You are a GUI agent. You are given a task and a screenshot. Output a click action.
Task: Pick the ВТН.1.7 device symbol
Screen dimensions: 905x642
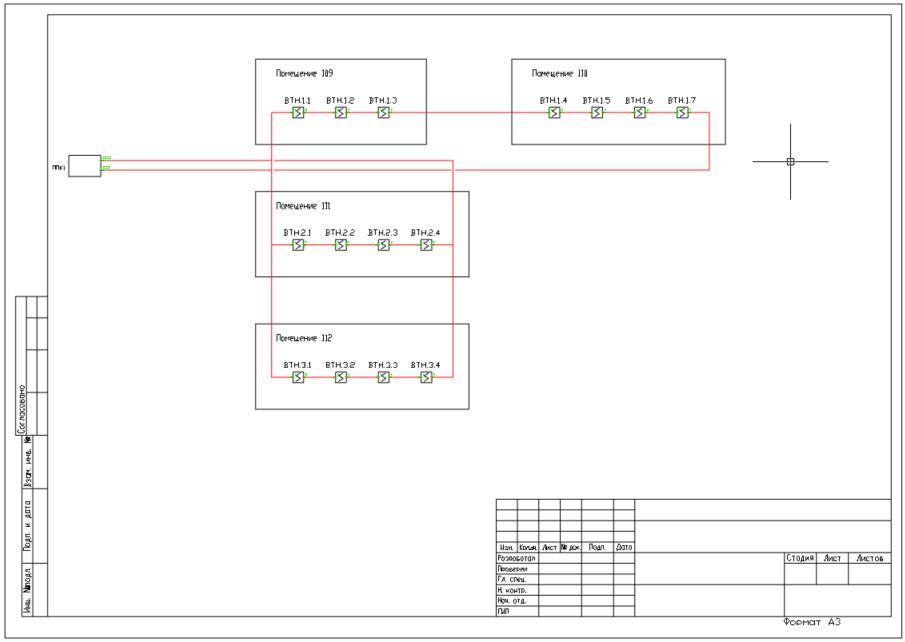(682, 113)
